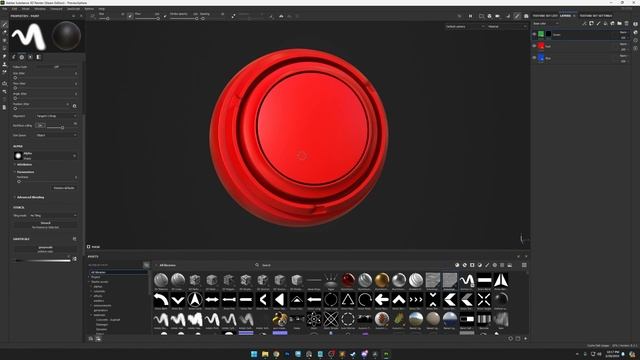Screen dimensions: 640x360
Task: Add a paint layer icon in Layers panel
Action: [598, 24]
